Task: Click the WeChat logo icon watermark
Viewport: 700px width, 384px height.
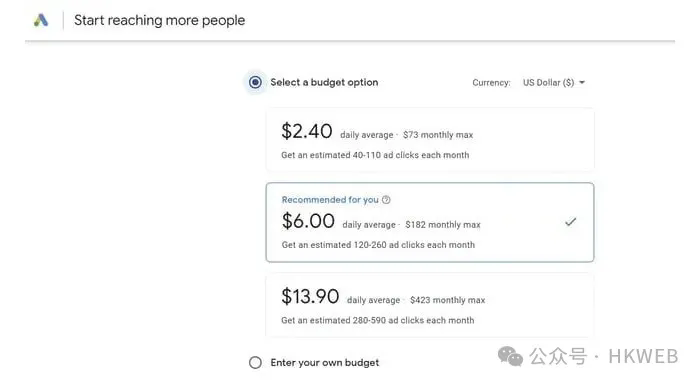Action: (x=510, y=356)
